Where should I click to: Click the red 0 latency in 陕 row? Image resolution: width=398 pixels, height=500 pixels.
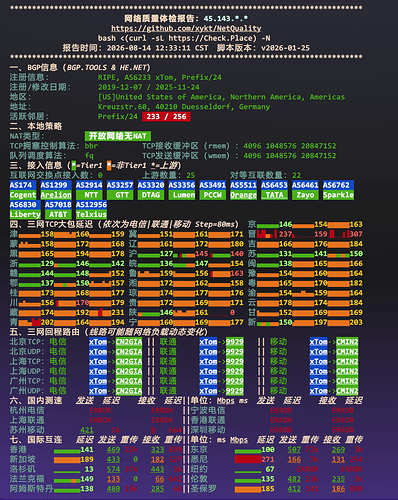pos(233,313)
